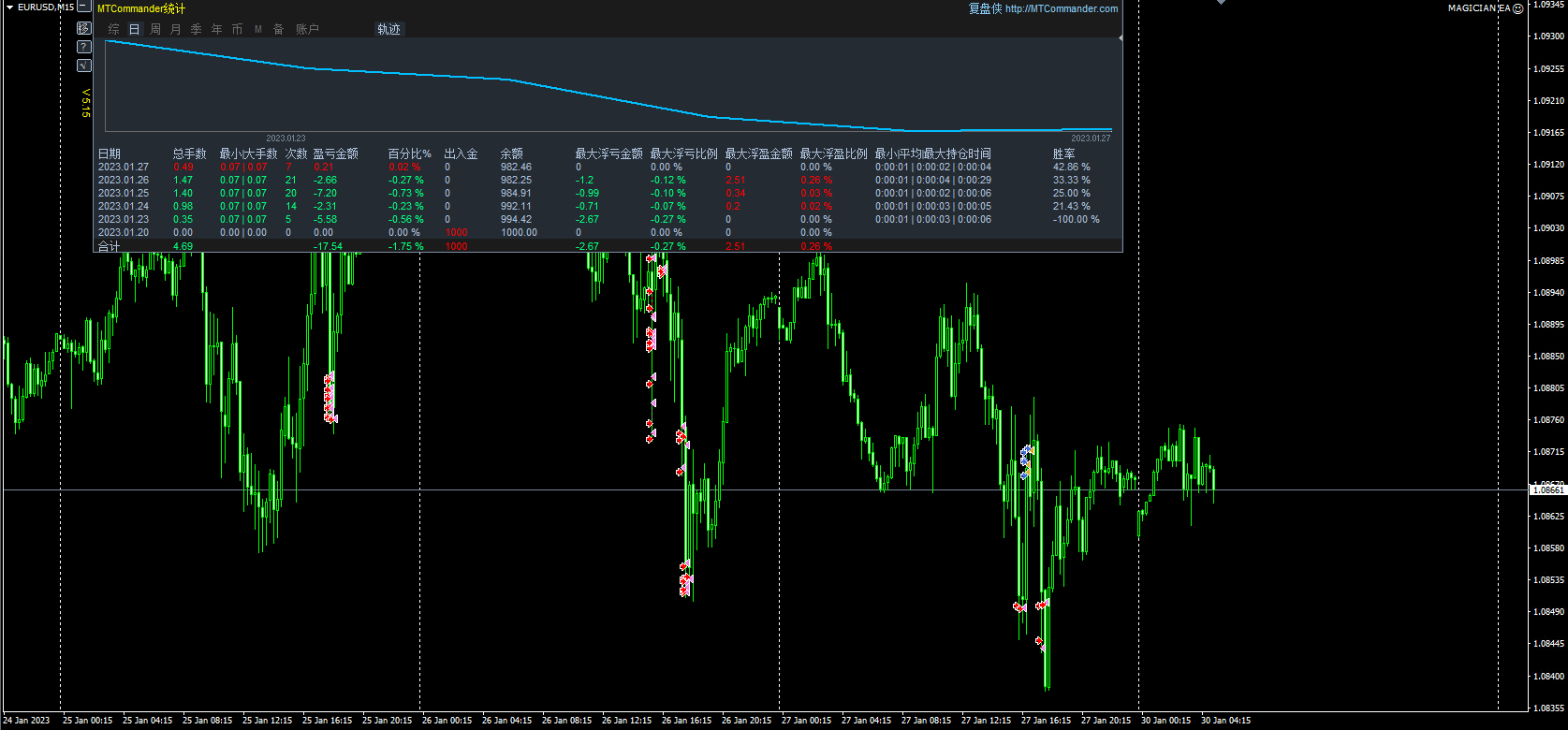Click the 盈亏金额 column header
1568x730 pixels.
pos(336,153)
